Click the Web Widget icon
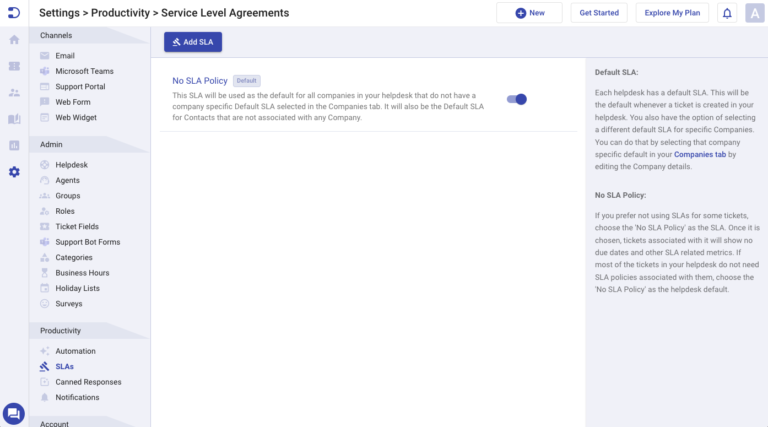This screenshot has width=768, height=427. 45,118
